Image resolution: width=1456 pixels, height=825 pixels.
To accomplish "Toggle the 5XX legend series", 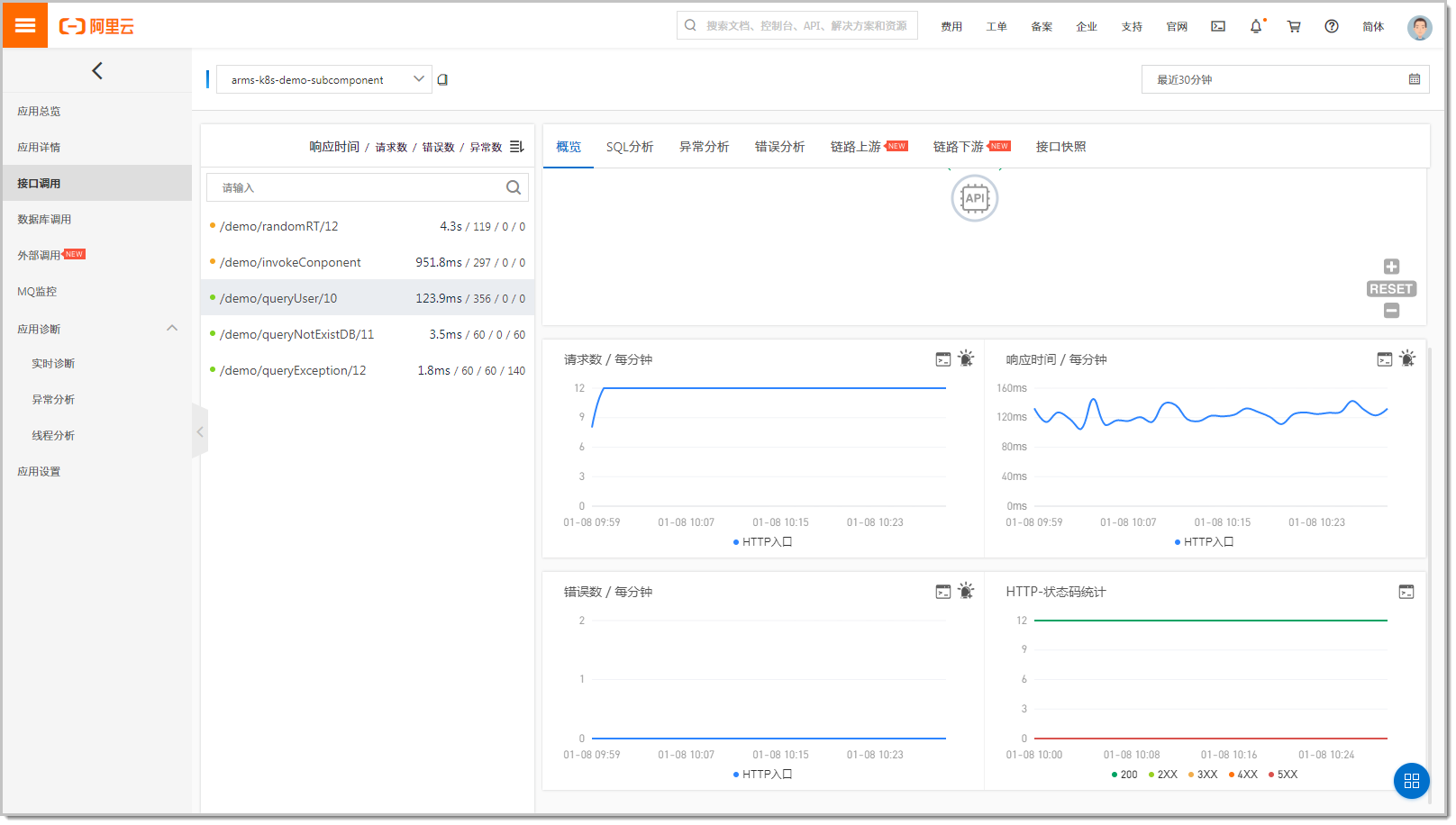I will (x=1283, y=775).
